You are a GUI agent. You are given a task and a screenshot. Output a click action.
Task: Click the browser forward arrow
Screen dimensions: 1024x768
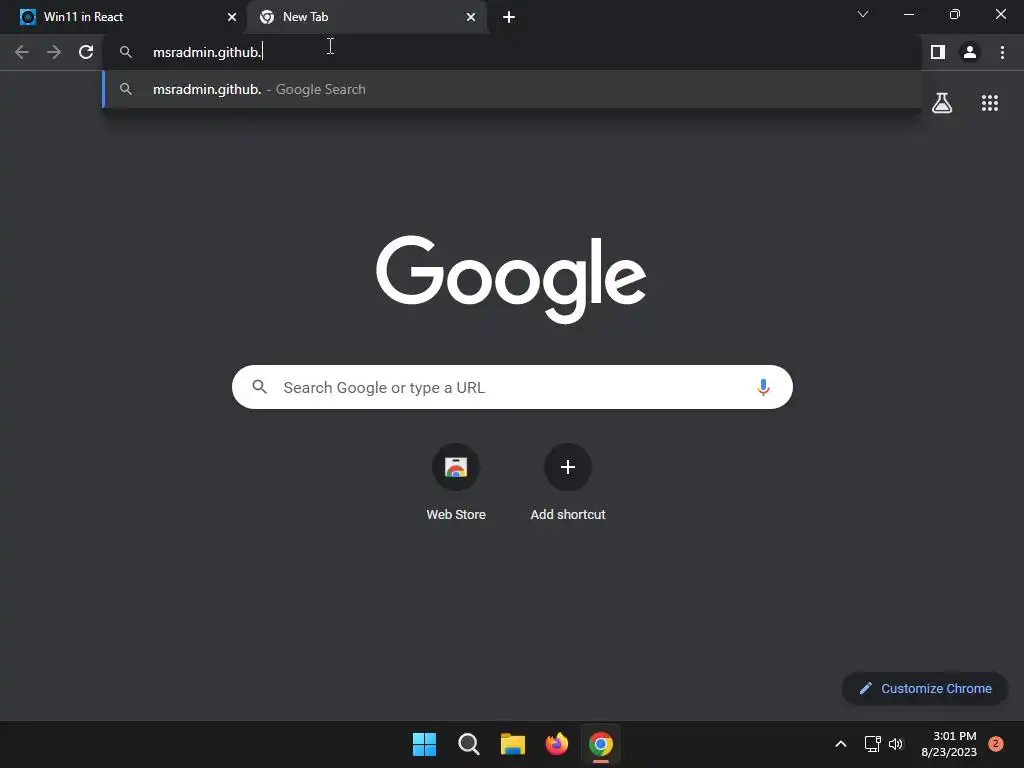(54, 52)
